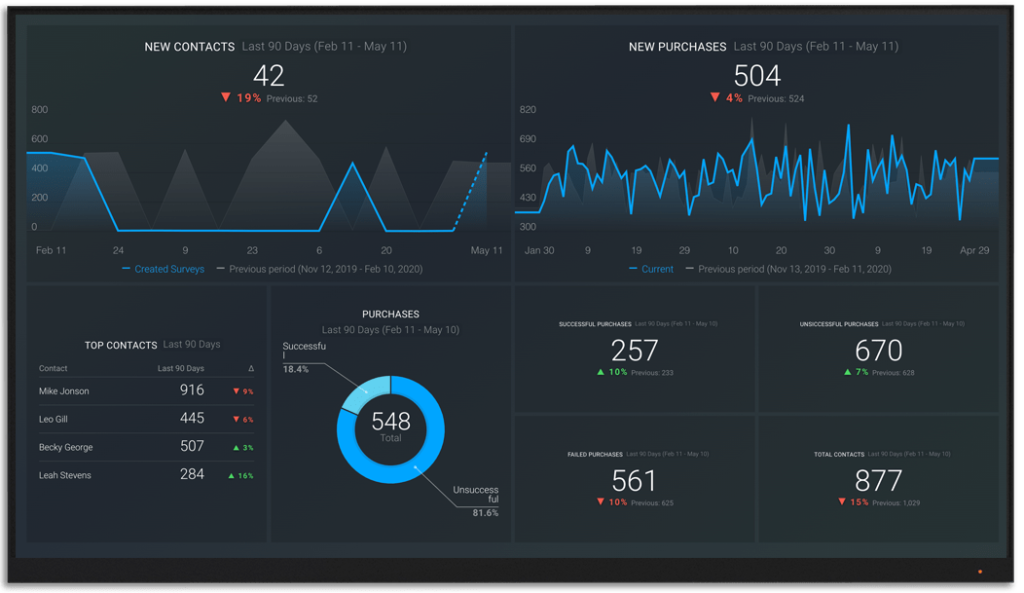Sort by Last 90 Days column header
This screenshot has height=593, width=1024.
[180, 369]
